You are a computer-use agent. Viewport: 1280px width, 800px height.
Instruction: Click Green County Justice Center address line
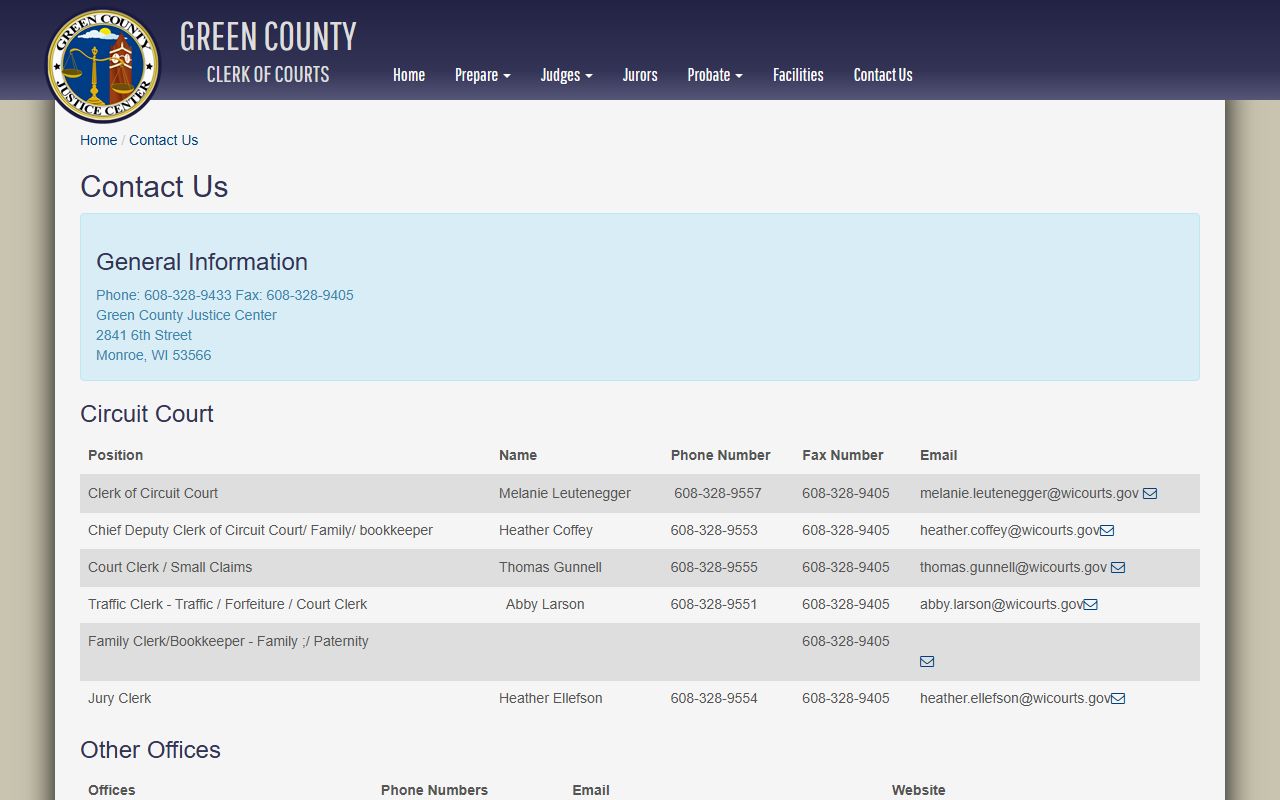coord(186,315)
